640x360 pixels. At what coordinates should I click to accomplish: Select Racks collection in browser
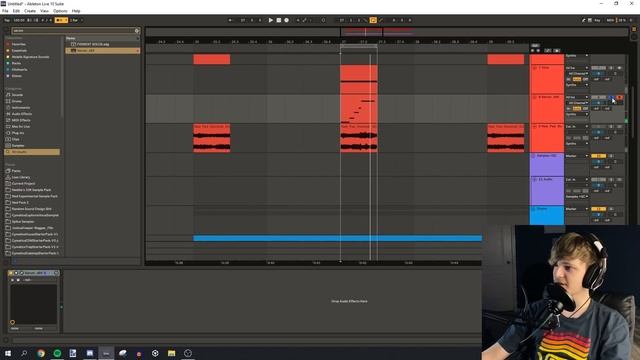[x=16, y=63]
